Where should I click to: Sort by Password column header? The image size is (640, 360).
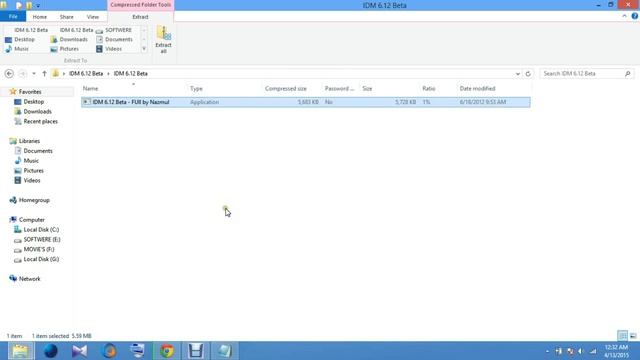tap(339, 89)
